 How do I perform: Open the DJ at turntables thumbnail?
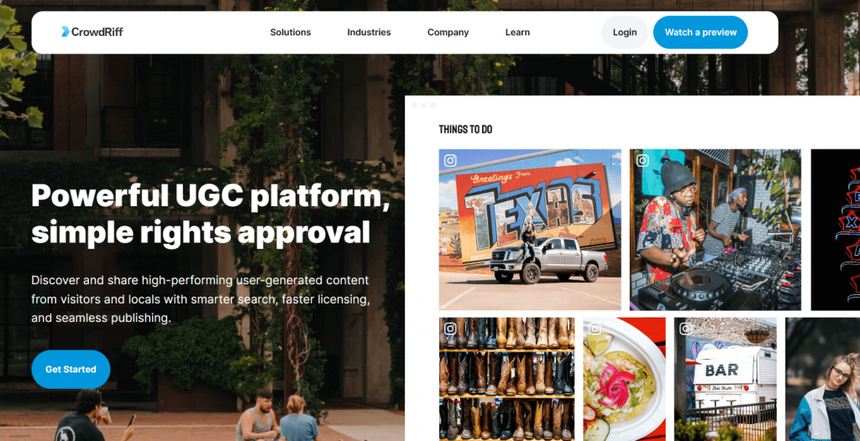click(x=715, y=229)
